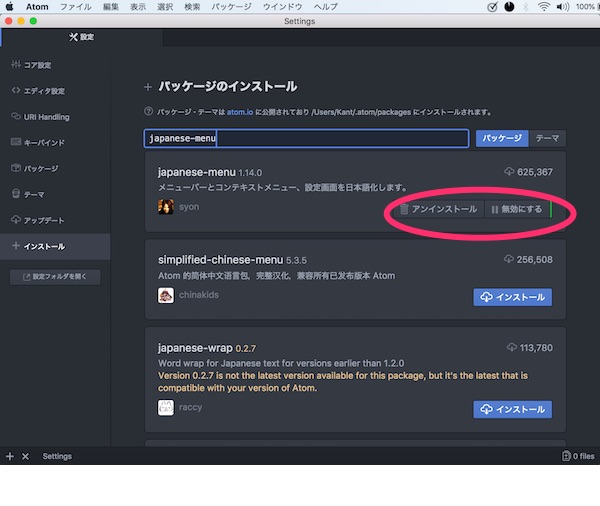Open the syon author link
Screen dimensions: 600x506
pyautogui.click(x=189, y=207)
